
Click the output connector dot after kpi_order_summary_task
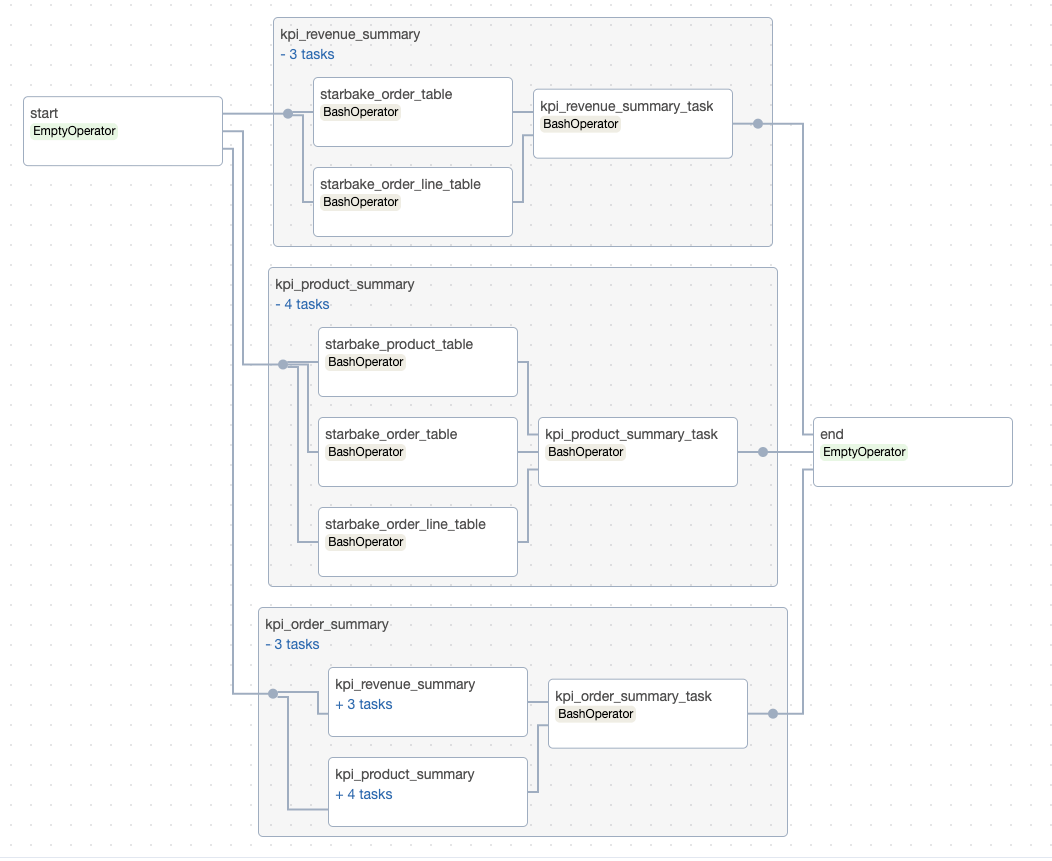(773, 714)
